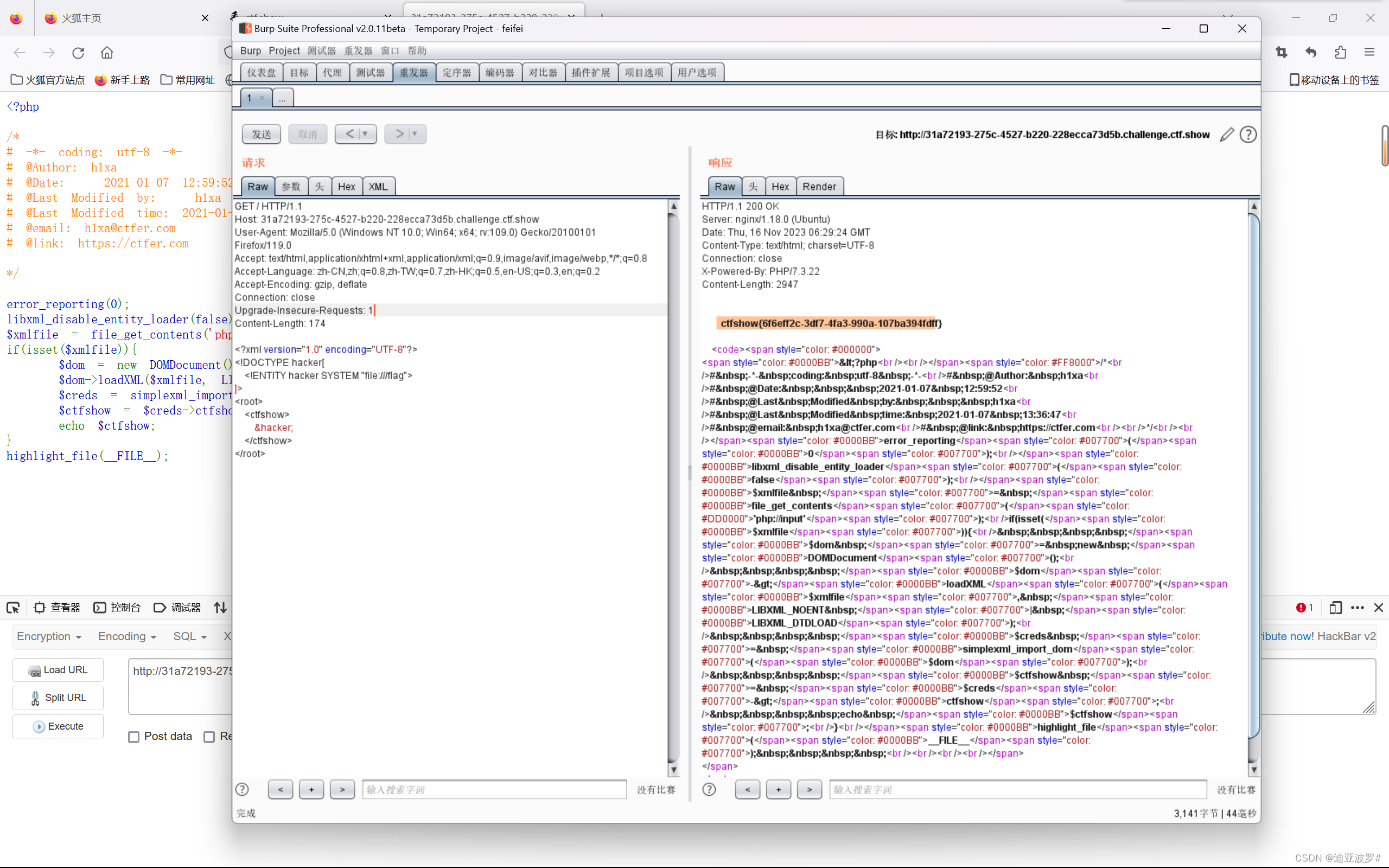Open the Firefox hamburger menu
The width and height of the screenshot is (1389, 868).
click(1369, 52)
